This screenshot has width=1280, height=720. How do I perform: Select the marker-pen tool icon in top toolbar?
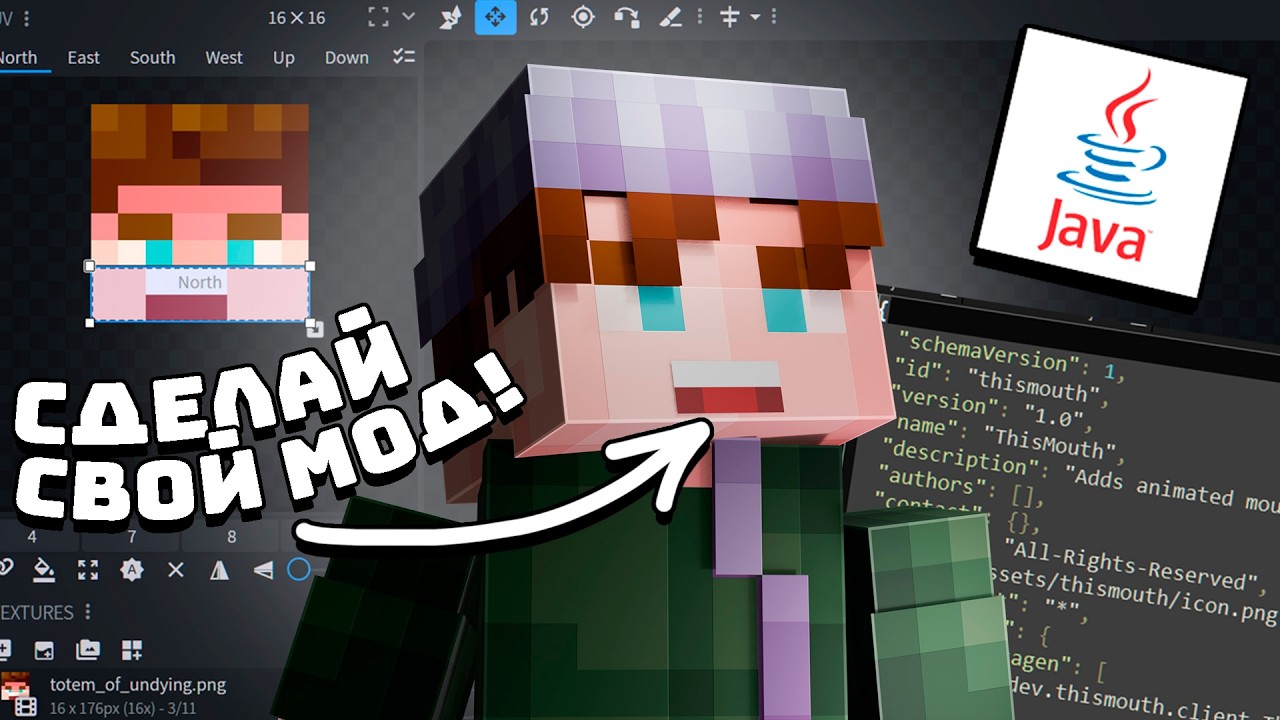tap(671, 17)
